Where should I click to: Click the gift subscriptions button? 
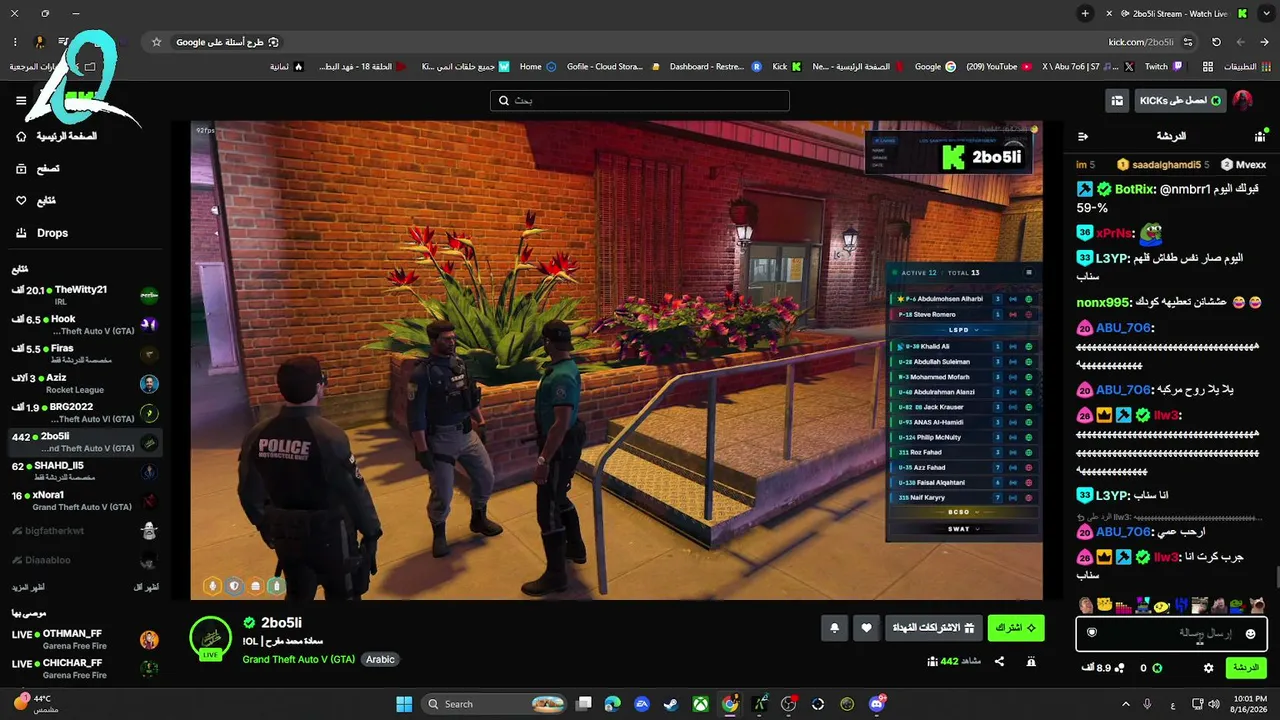(933, 628)
